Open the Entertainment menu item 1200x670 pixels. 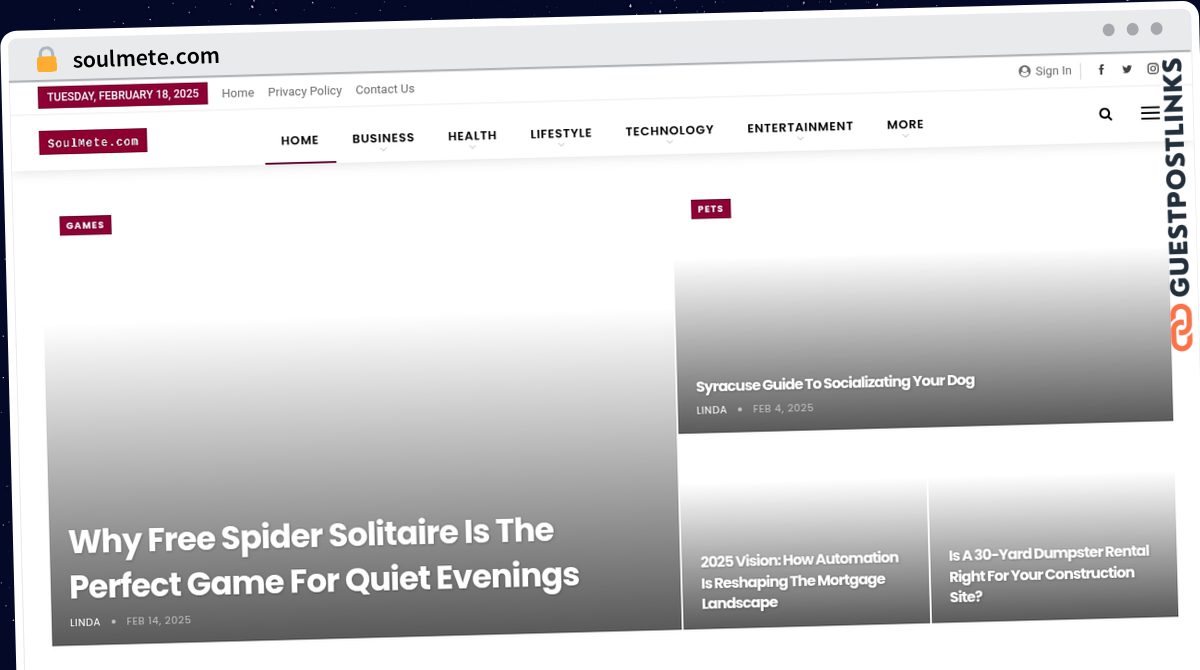pos(800,127)
